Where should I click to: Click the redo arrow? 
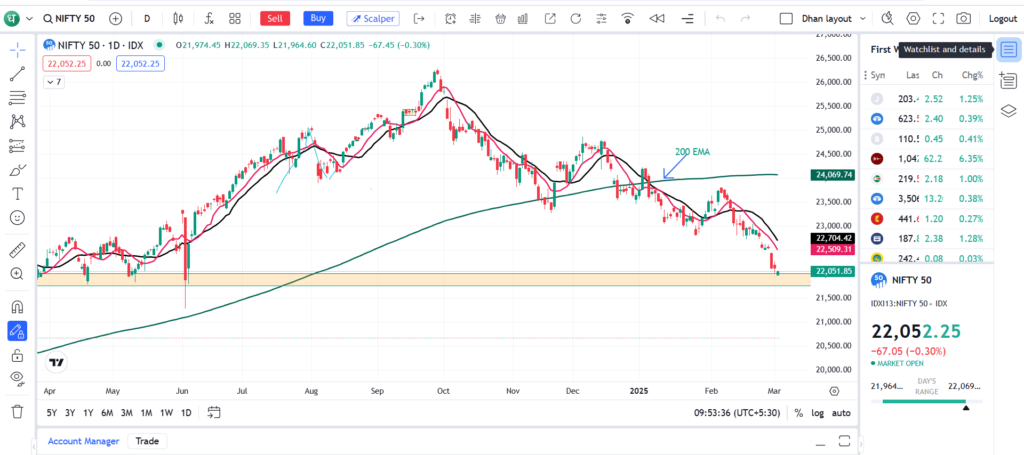[x=745, y=18]
